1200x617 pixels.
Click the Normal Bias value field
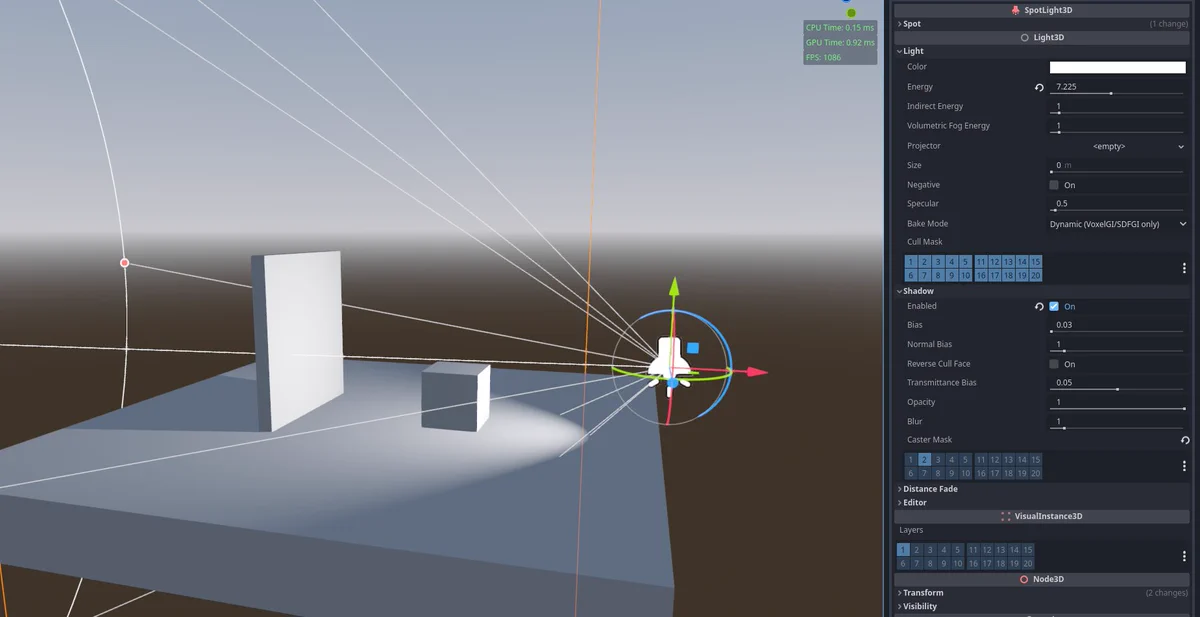[x=1118, y=344]
